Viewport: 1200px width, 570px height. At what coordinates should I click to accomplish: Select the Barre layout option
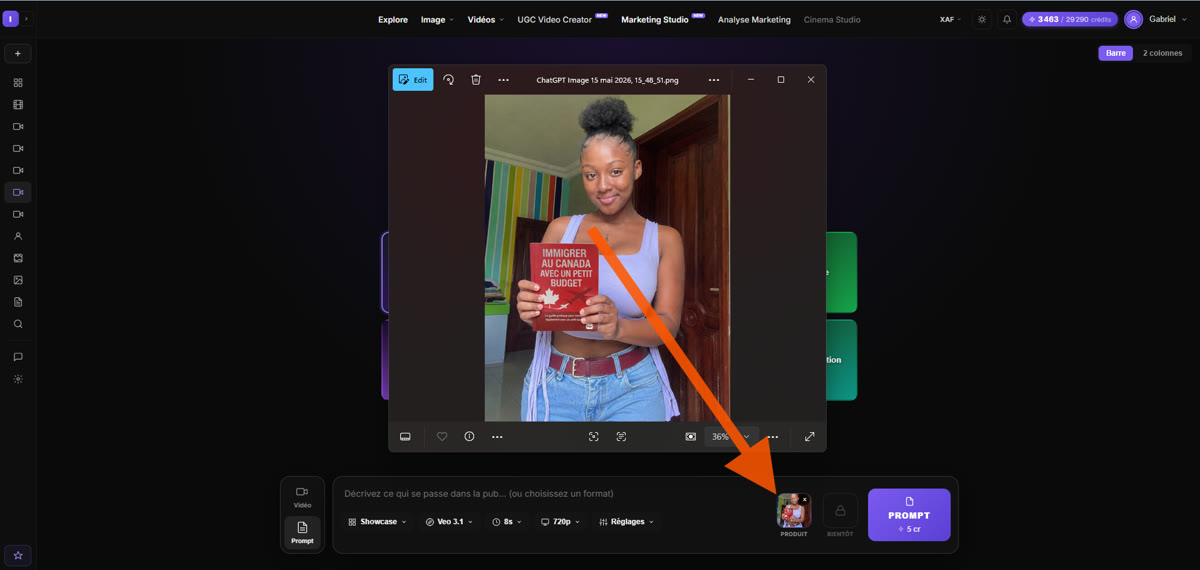click(1115, 53)
